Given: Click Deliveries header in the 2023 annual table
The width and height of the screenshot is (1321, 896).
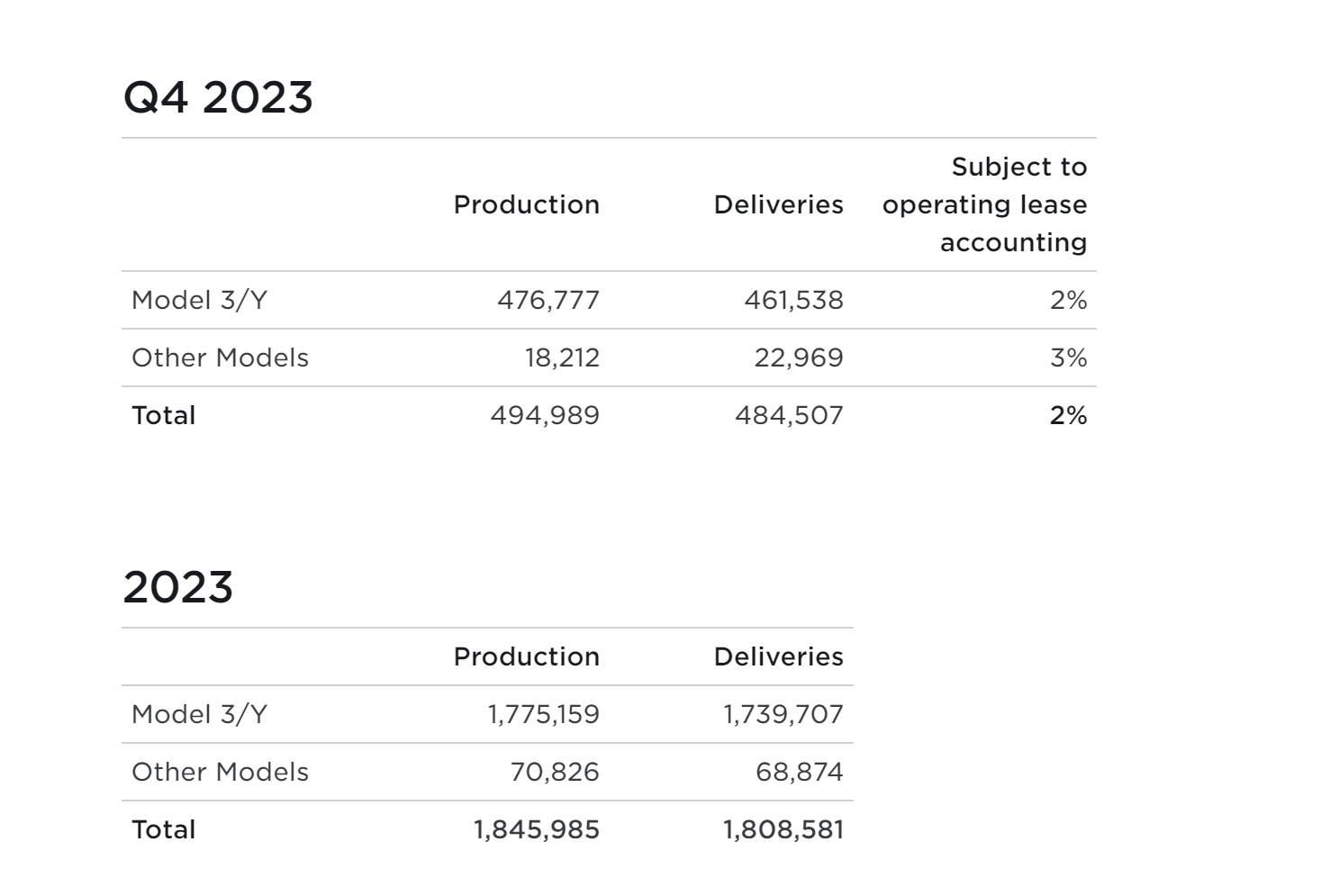Looking at the screenshot, I should pyautogui.click(x=778, y=656).
